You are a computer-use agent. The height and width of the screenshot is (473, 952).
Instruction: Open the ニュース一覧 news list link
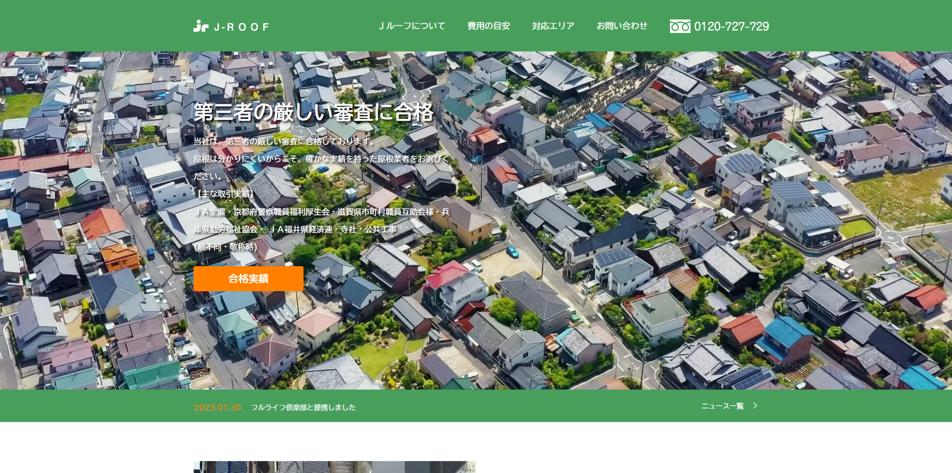point(722,406)
